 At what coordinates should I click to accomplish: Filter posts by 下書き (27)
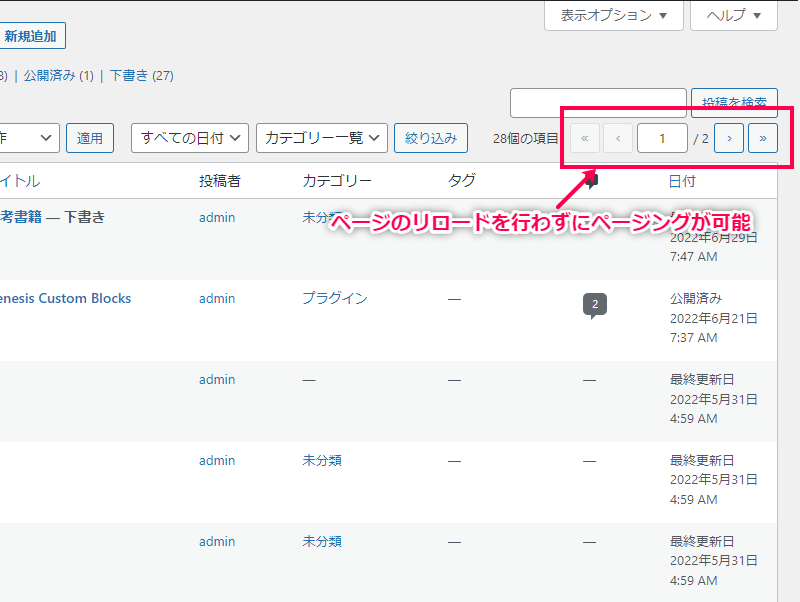point(141,76)
